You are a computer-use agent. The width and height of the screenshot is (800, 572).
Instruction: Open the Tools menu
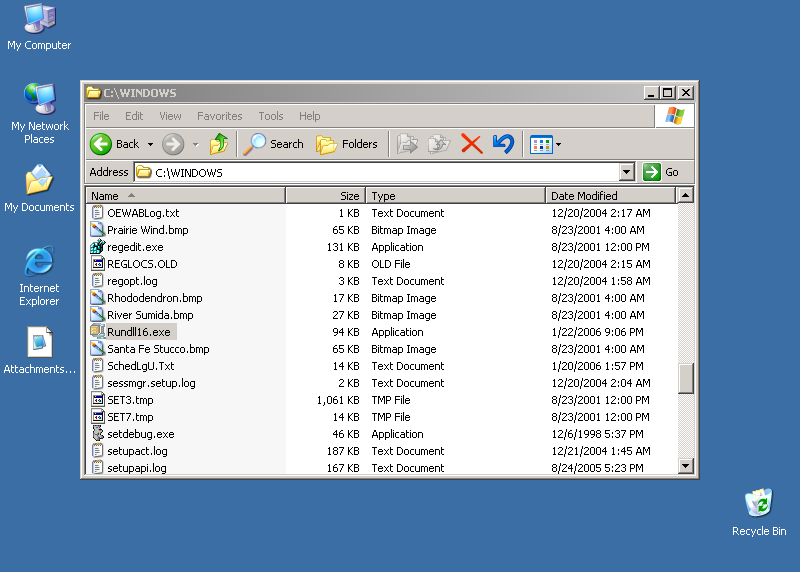pyautogui.click(x=270, y=116)
